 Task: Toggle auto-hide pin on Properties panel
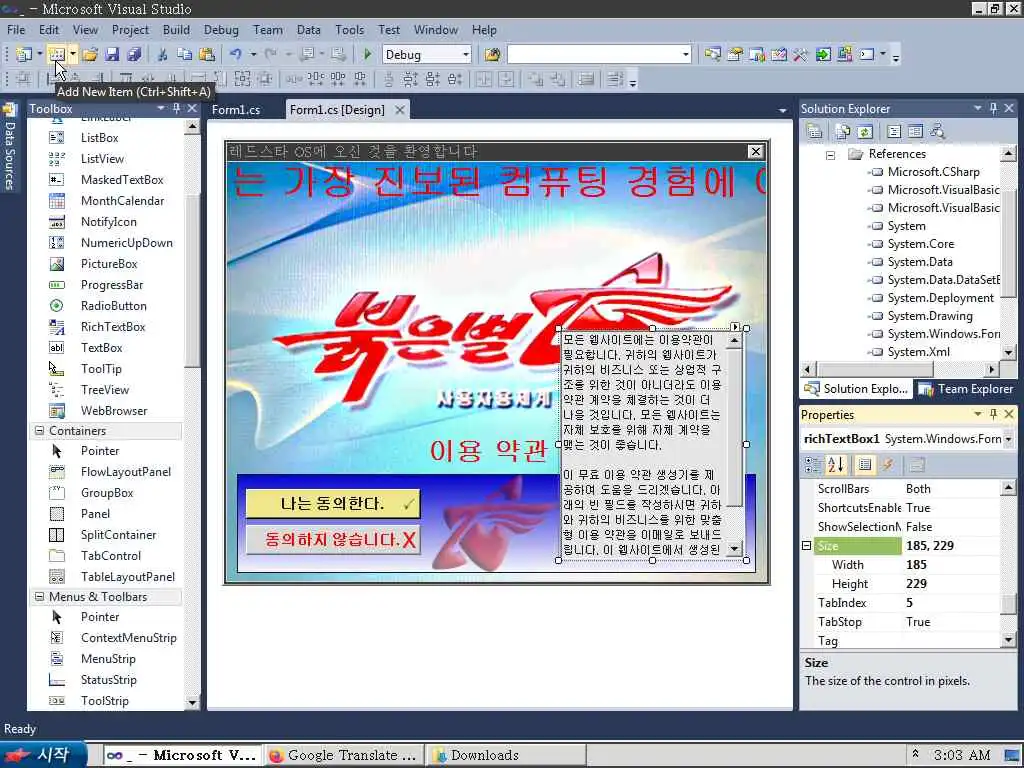tap(993, 414)
